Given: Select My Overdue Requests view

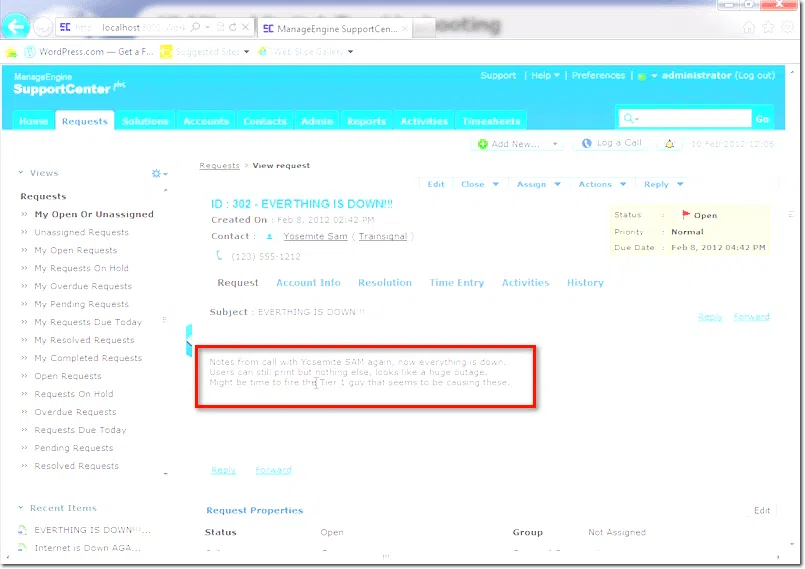Looking at the screenshot, I should [83, 287].
